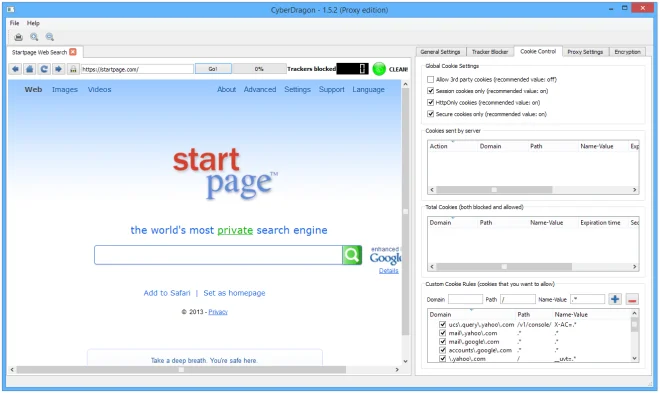The width and height of the screenshot is (660, 393).
Task: Click web page vertical scrollbar down arrow
Action: pyautogui.click(x=405, y=361)
